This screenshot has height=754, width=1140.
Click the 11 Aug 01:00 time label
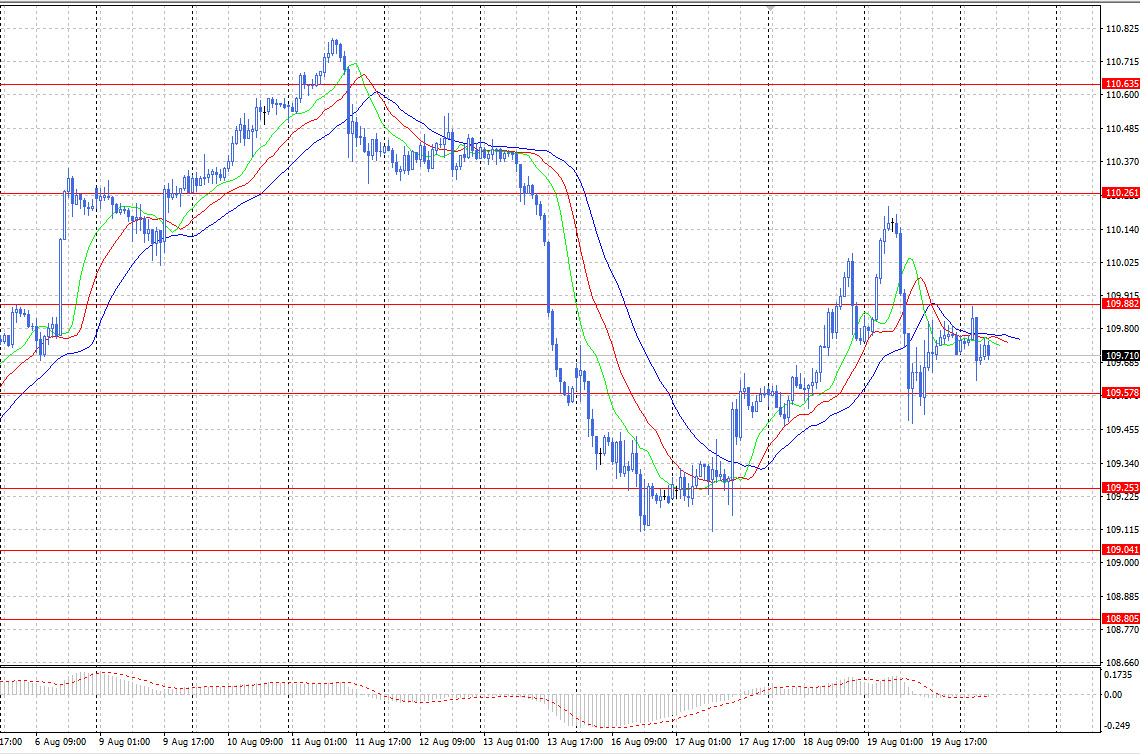click(x=318, y=742)
